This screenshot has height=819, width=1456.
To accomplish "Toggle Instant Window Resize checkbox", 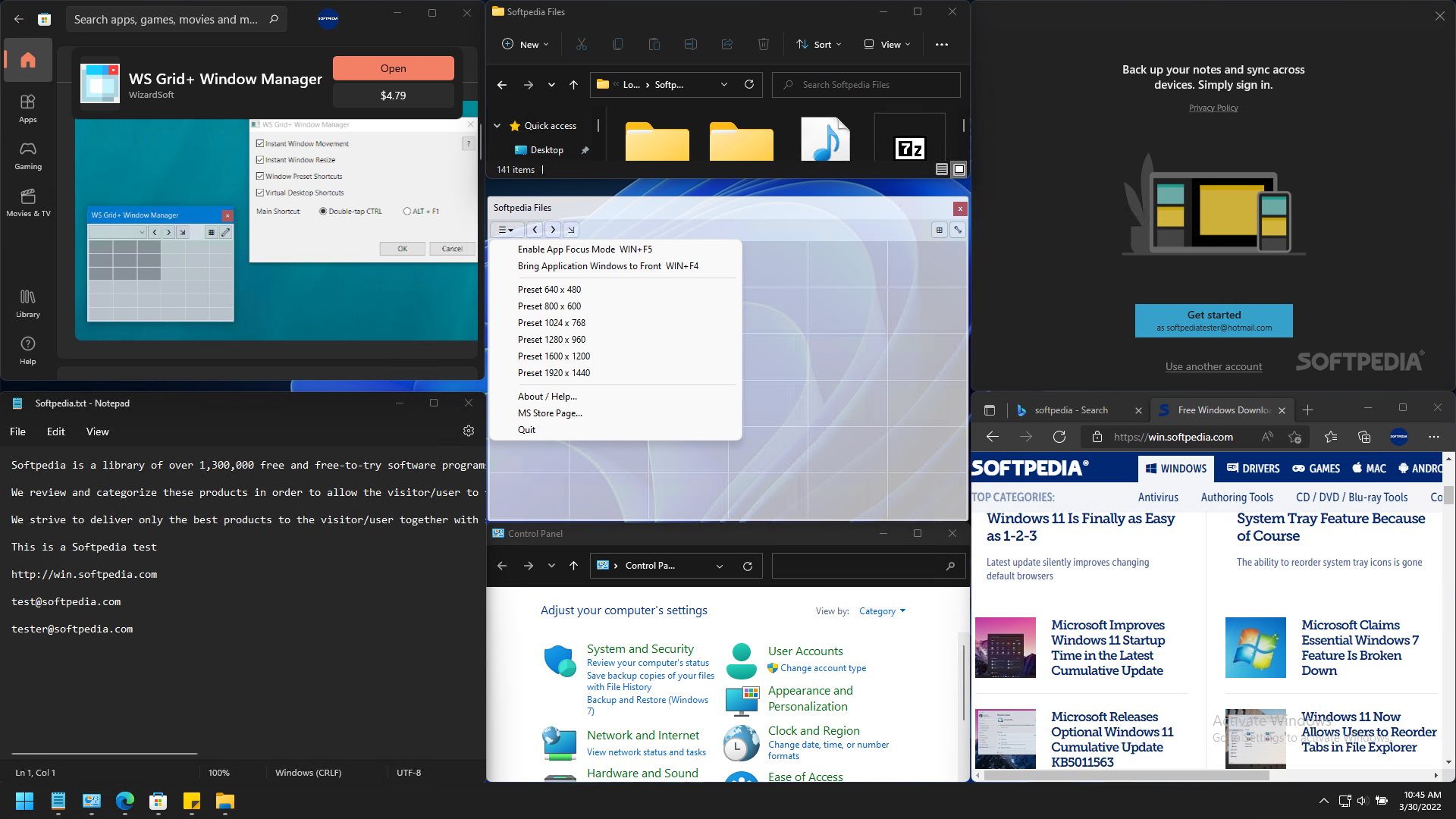I will pyautogui.click(x=260, y=160).
